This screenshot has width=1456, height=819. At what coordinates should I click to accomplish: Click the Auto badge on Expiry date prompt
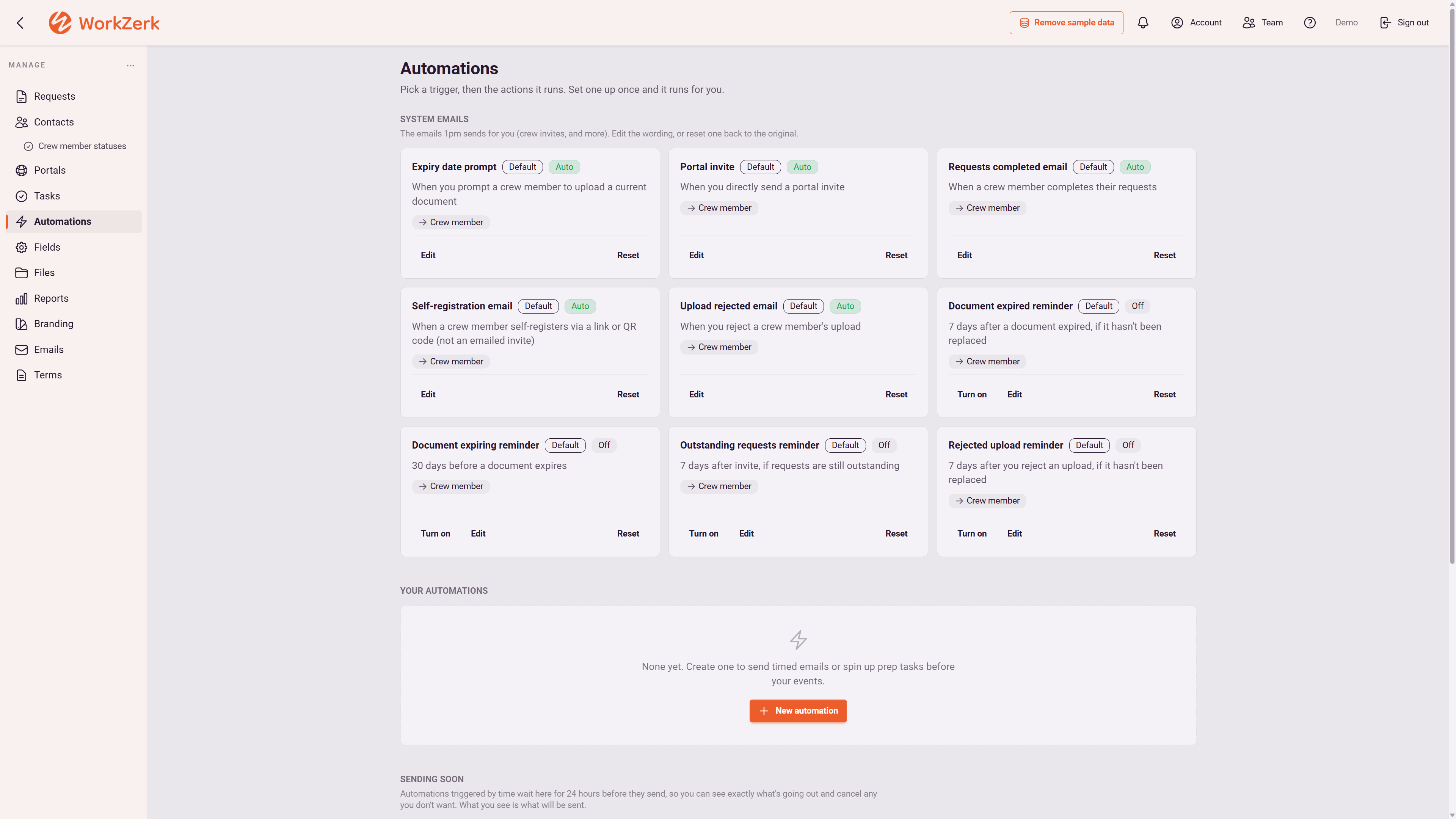[x=564, y=167]
